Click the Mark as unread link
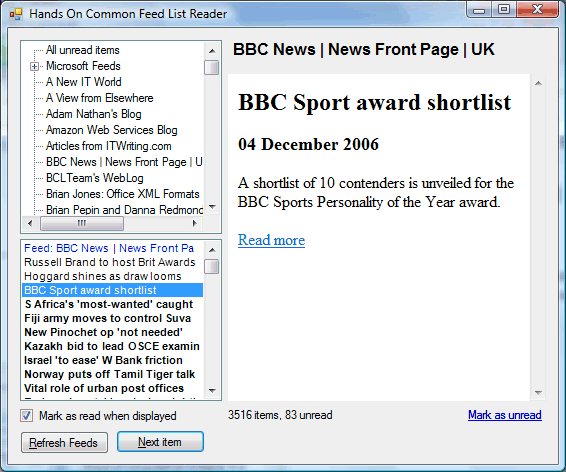 click(x=505, y=415)
